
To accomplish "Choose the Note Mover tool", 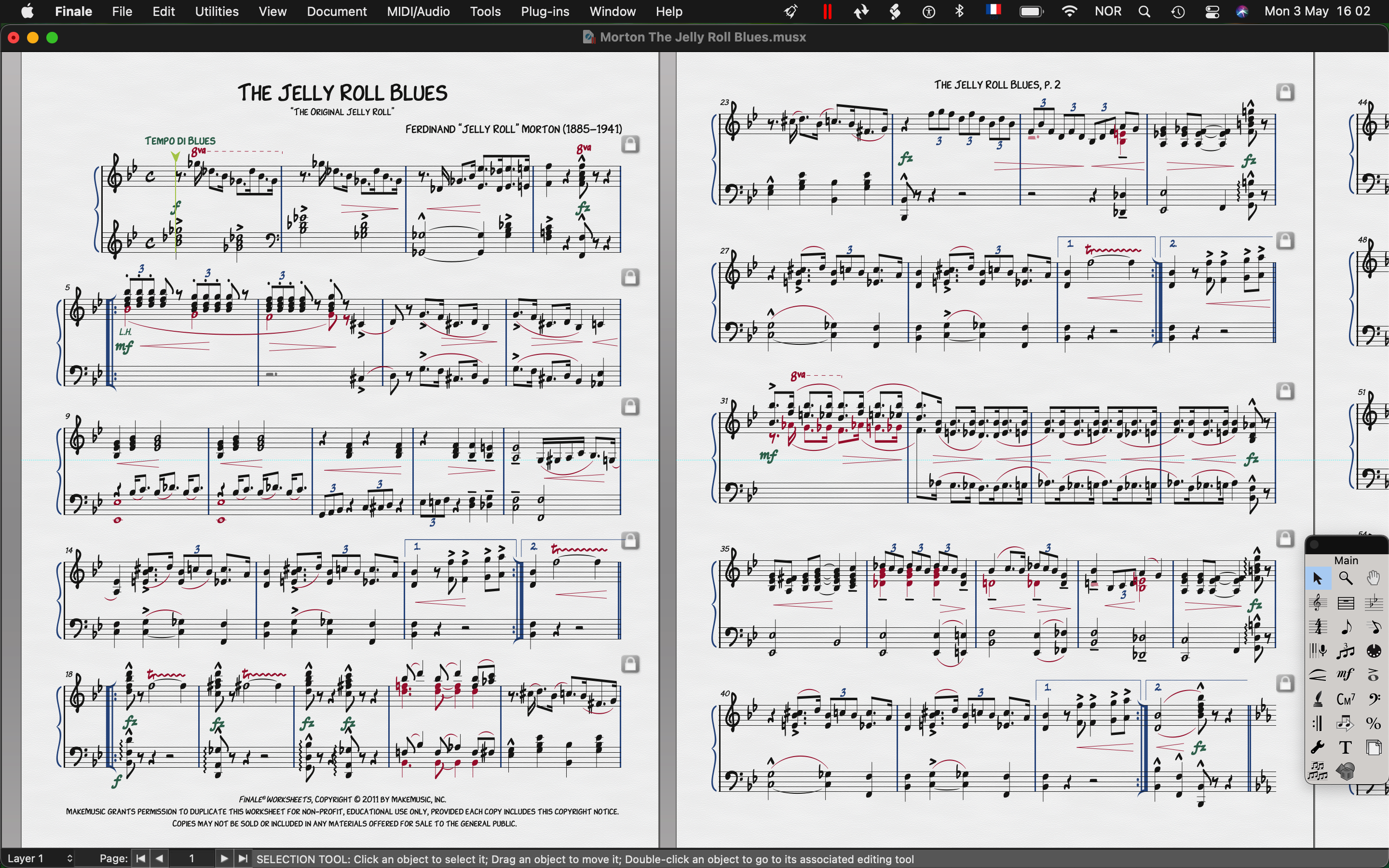I will (x=1347, y=723).
